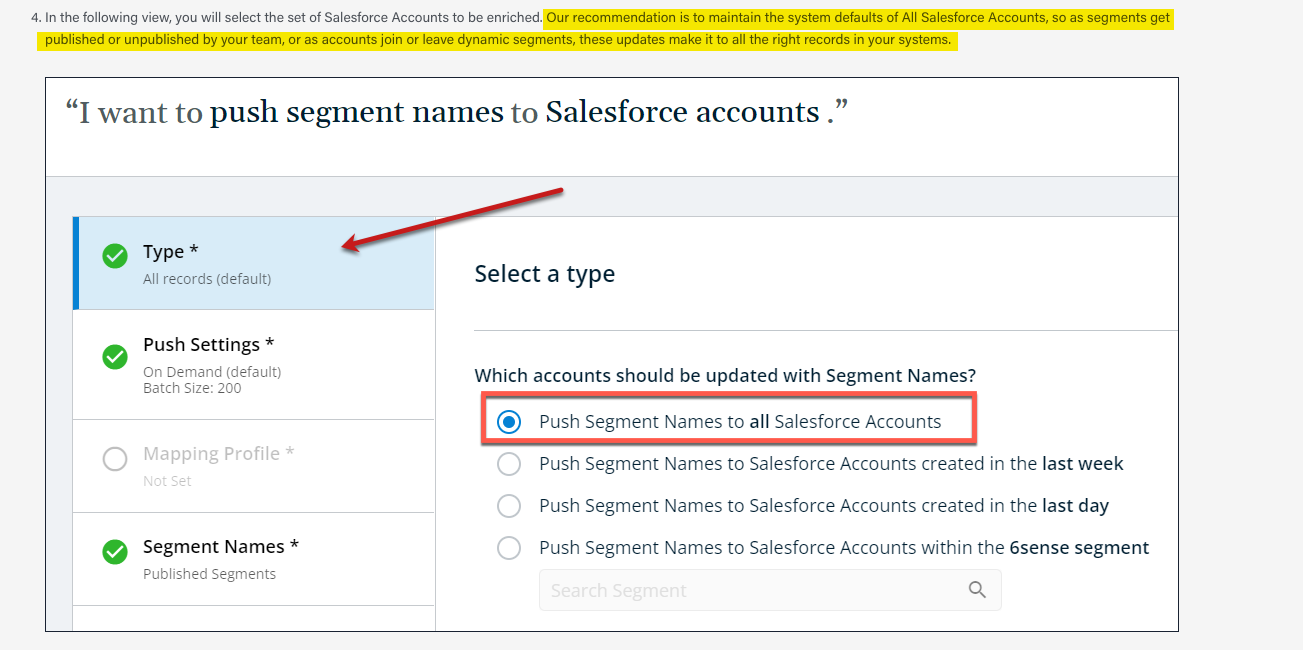Click 'Not Set' under Mapping Profile
1303x650 pixels.
point(167,481)
